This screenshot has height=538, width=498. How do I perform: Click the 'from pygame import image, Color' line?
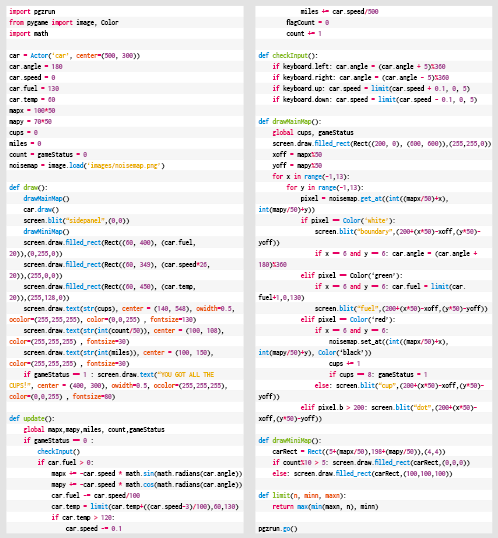tap(63, 22)
